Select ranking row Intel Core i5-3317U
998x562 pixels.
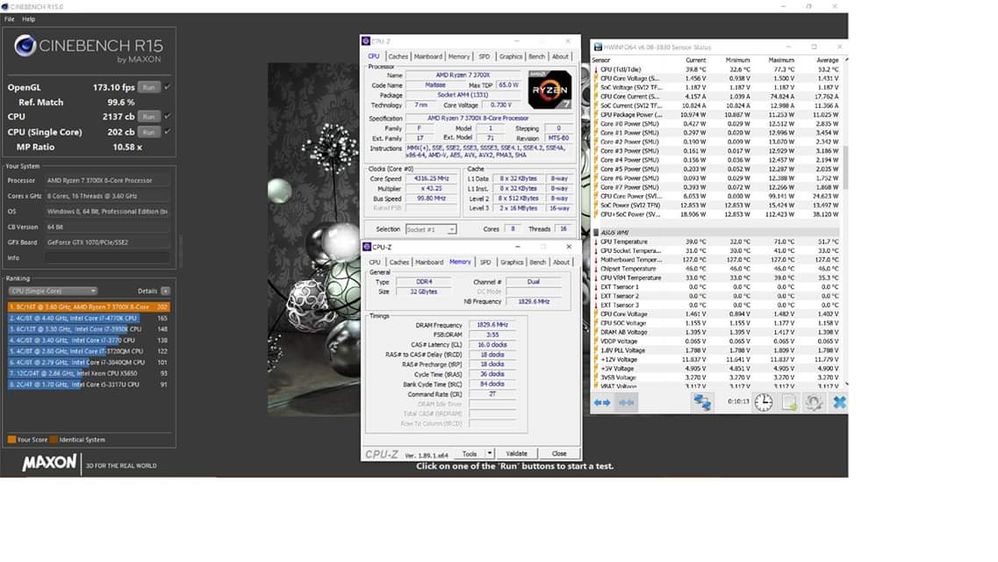[88, 384]
